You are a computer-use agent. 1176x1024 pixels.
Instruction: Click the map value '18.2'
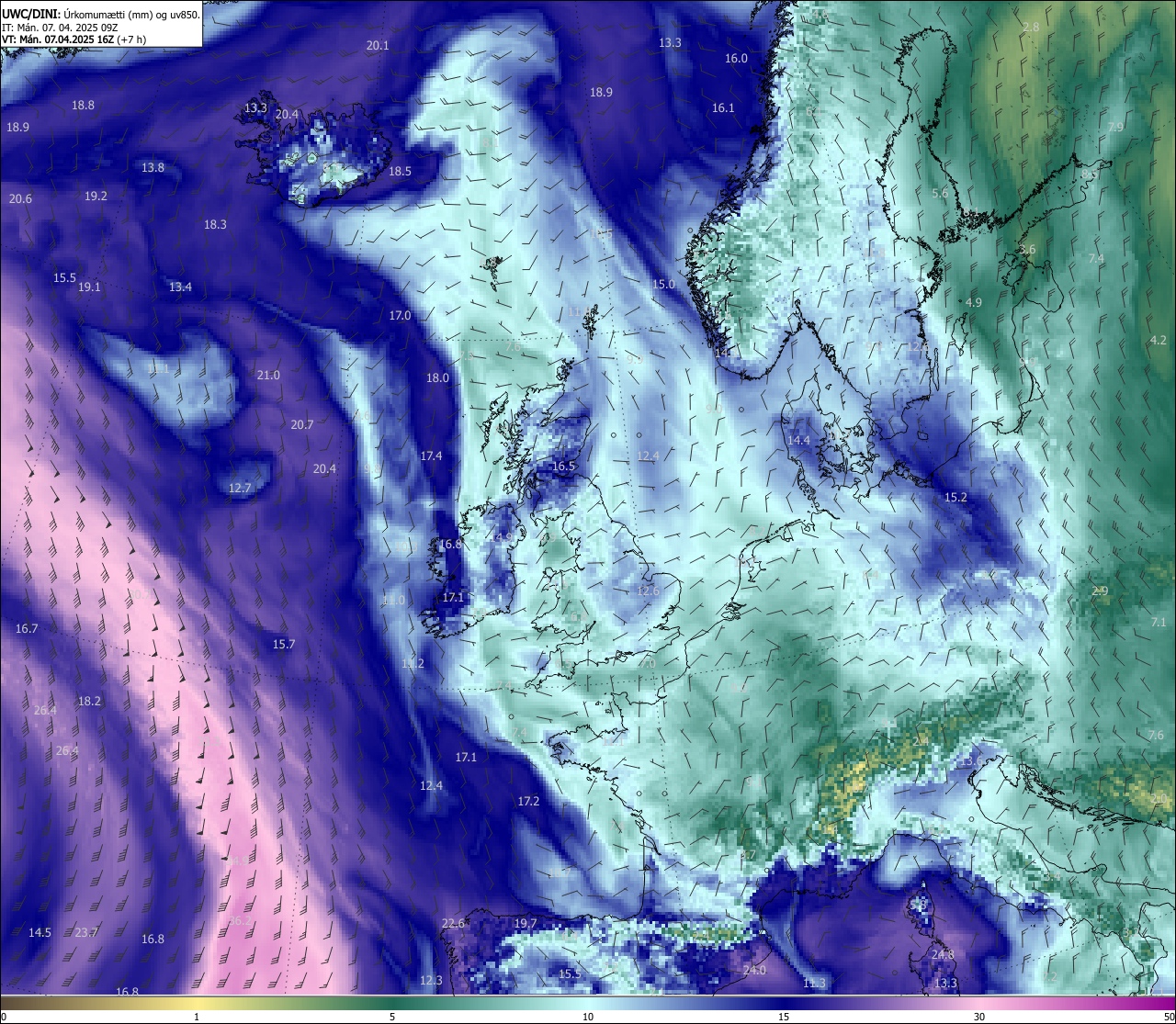89,702
